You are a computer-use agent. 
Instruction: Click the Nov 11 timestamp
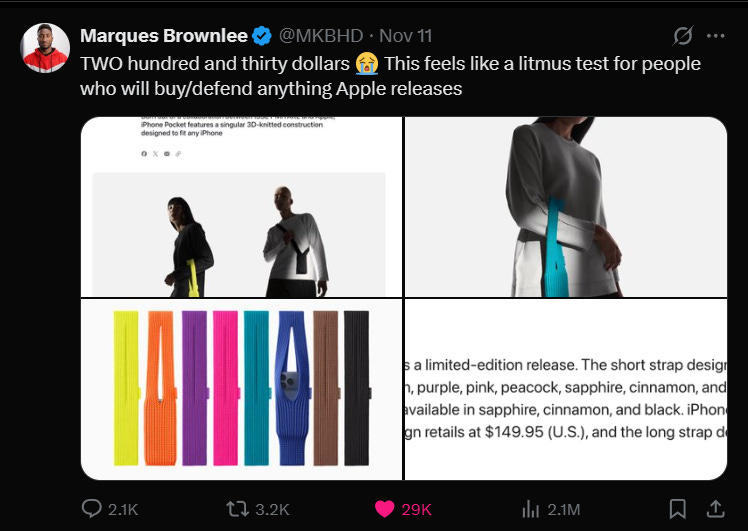click(x=405, y=36)
